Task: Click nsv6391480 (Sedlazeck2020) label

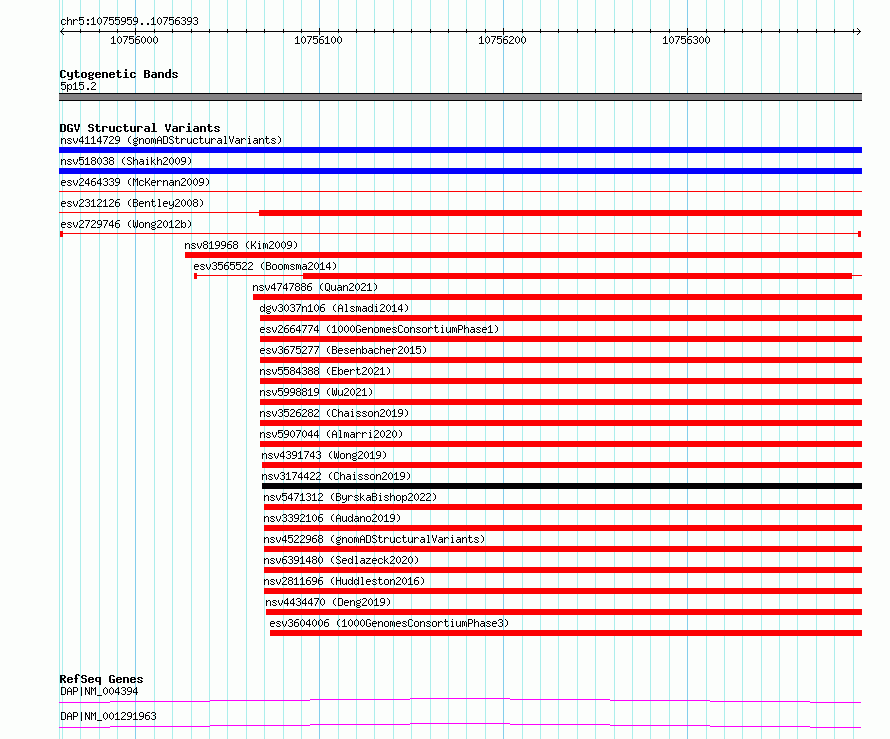Action: click(341, 560)
